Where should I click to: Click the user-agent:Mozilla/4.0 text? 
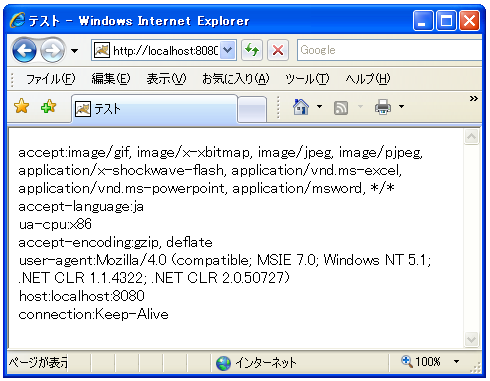pyautogui.click(x=92, y=260)
